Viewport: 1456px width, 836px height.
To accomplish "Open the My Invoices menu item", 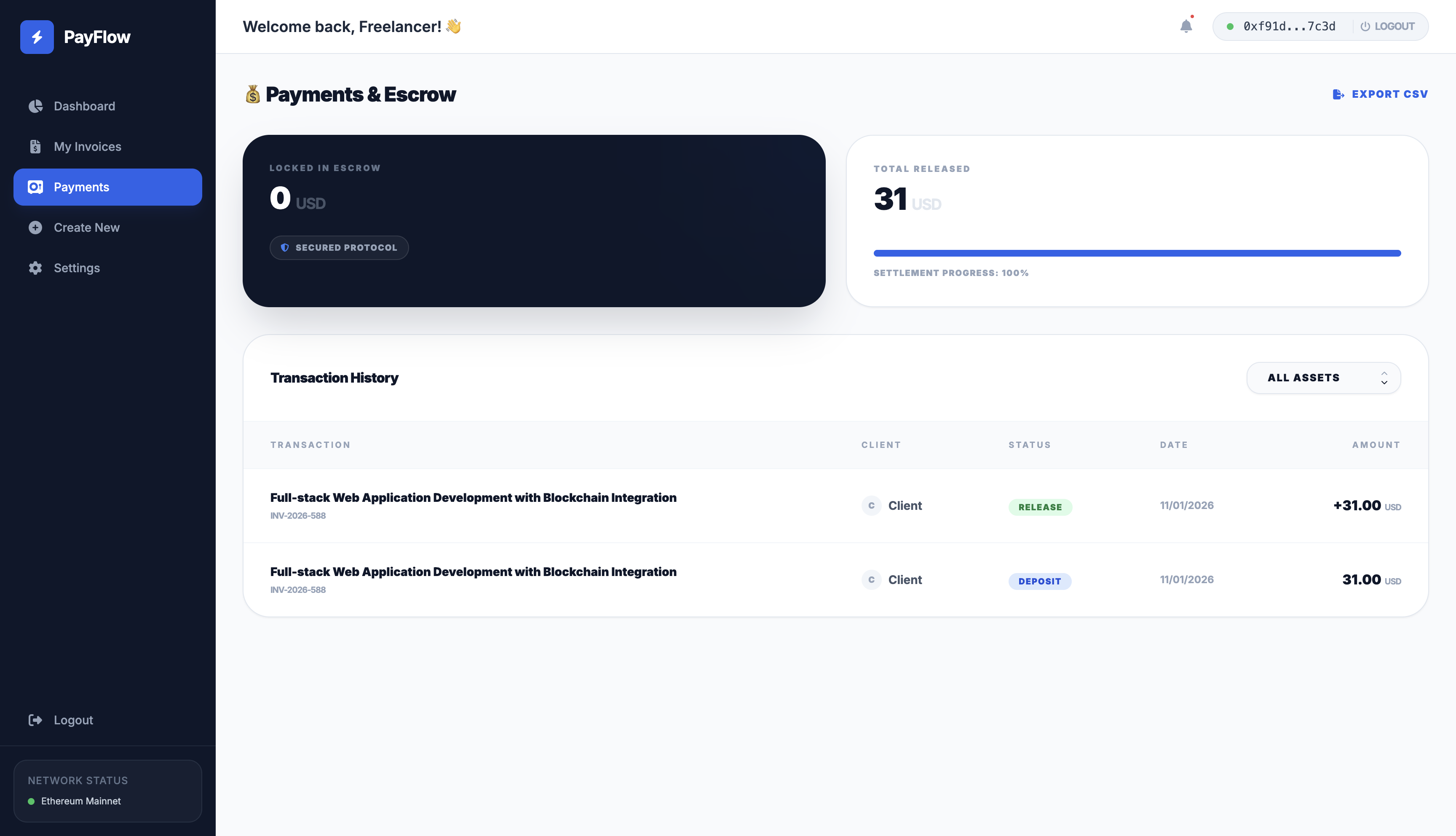I will [87, 147].
